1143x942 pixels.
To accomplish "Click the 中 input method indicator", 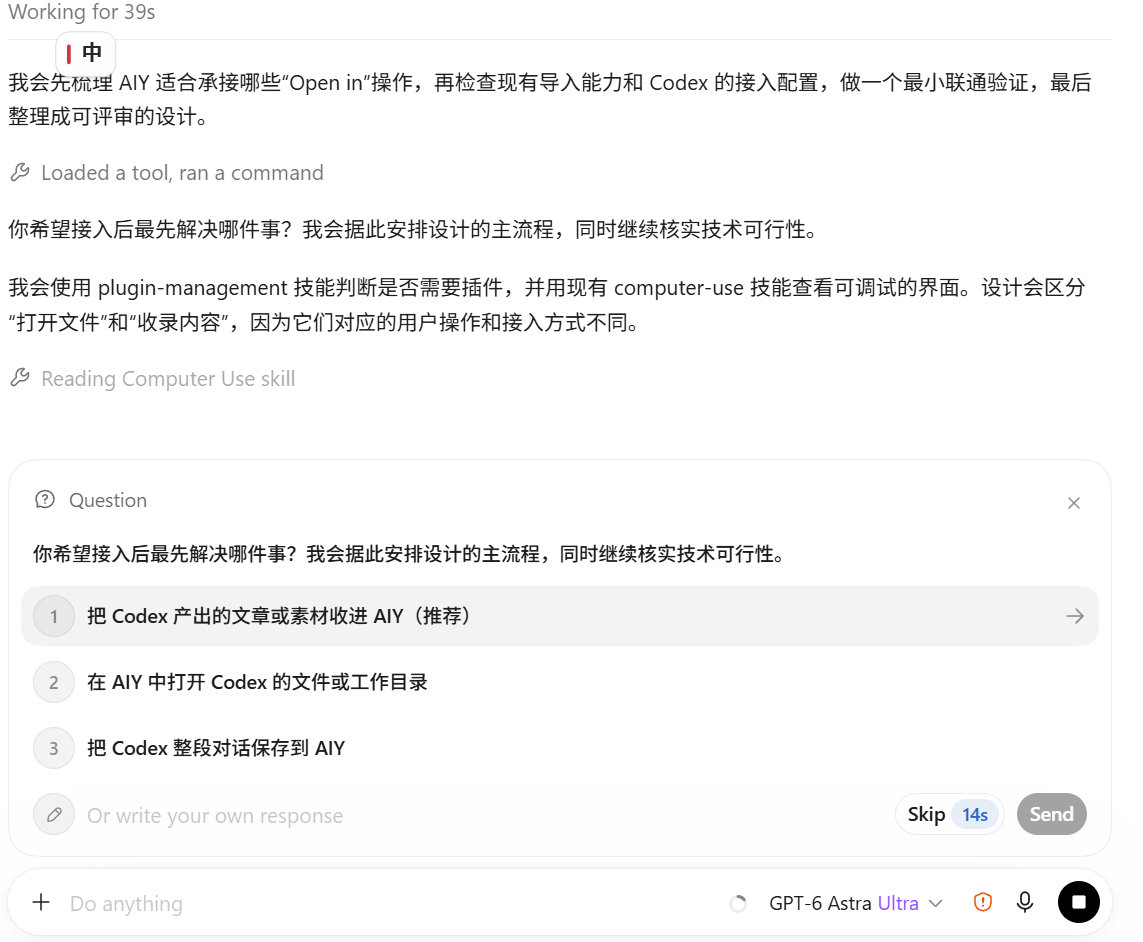I will click(85, 52).
